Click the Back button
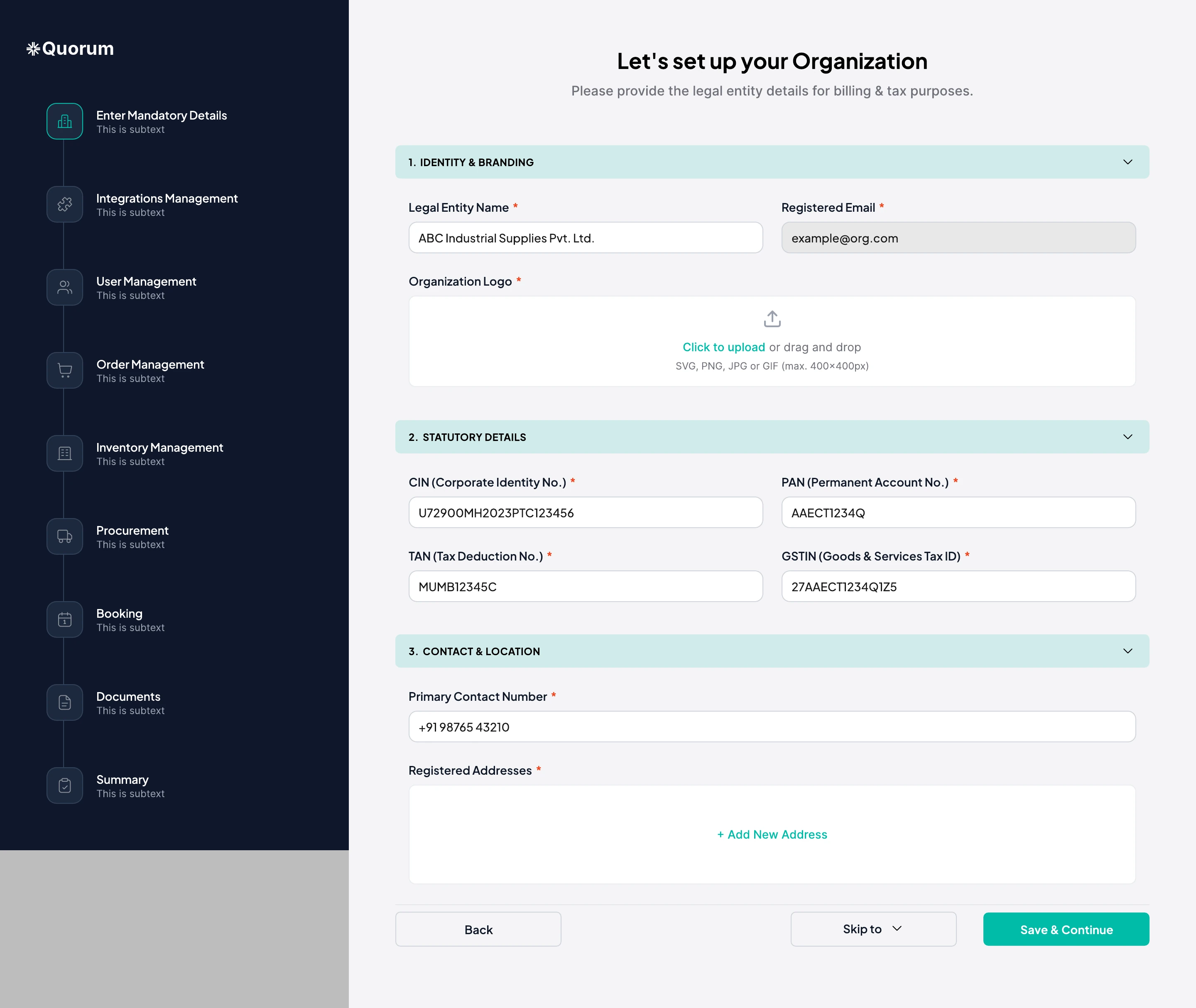The height and width of the screenshot is (1008, 1196). [478, 929]
